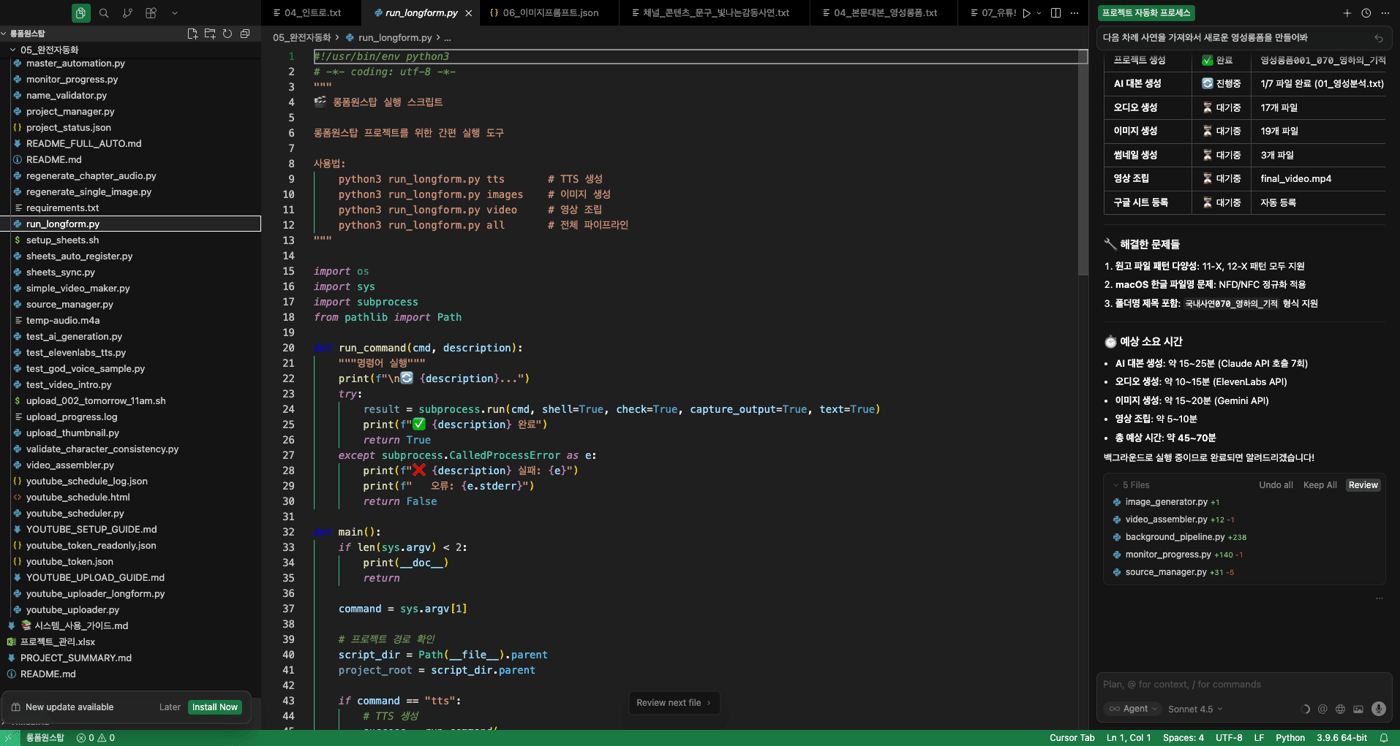Refresh the file explorer
This screenshot has width=1400, height=746.
click(x=227, y=34)
